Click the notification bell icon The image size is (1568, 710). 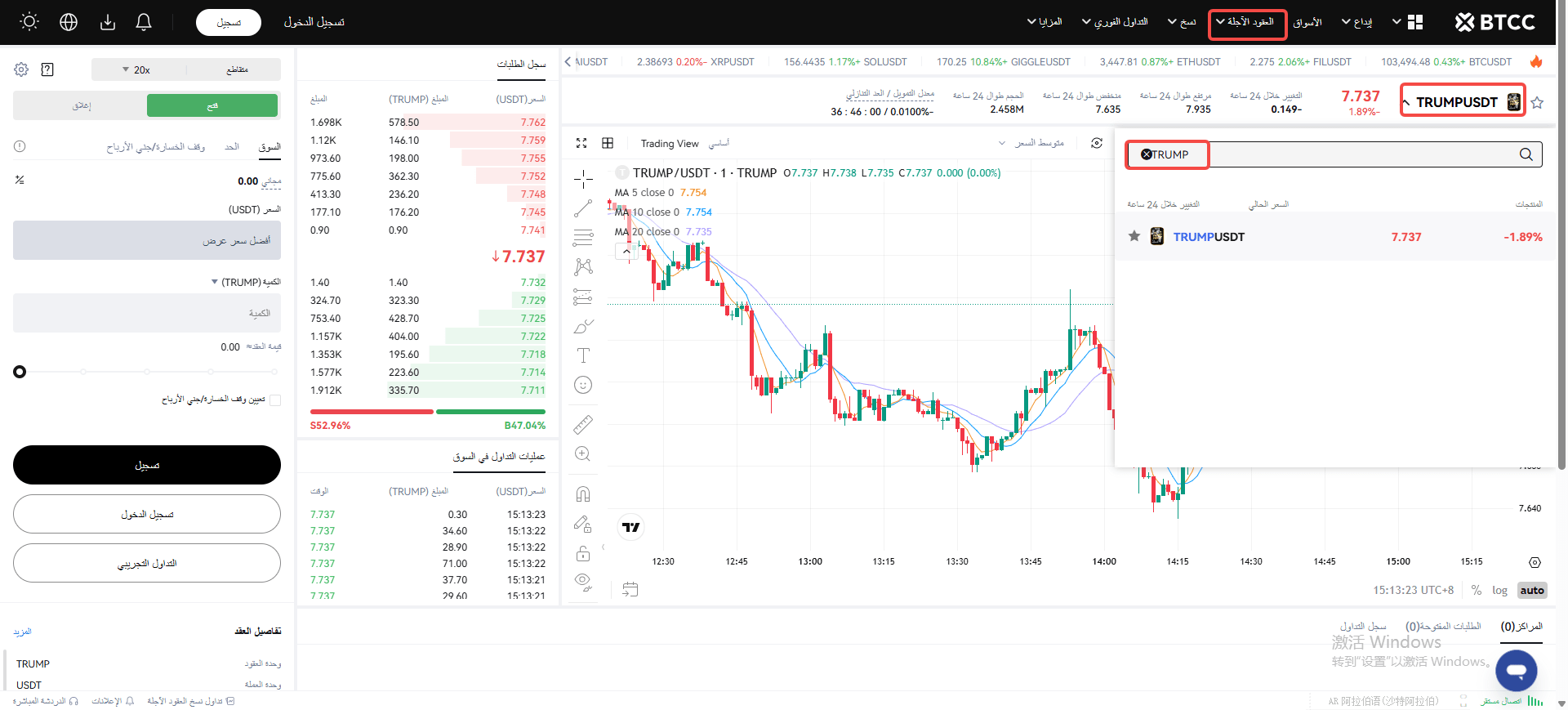(144, 22)
